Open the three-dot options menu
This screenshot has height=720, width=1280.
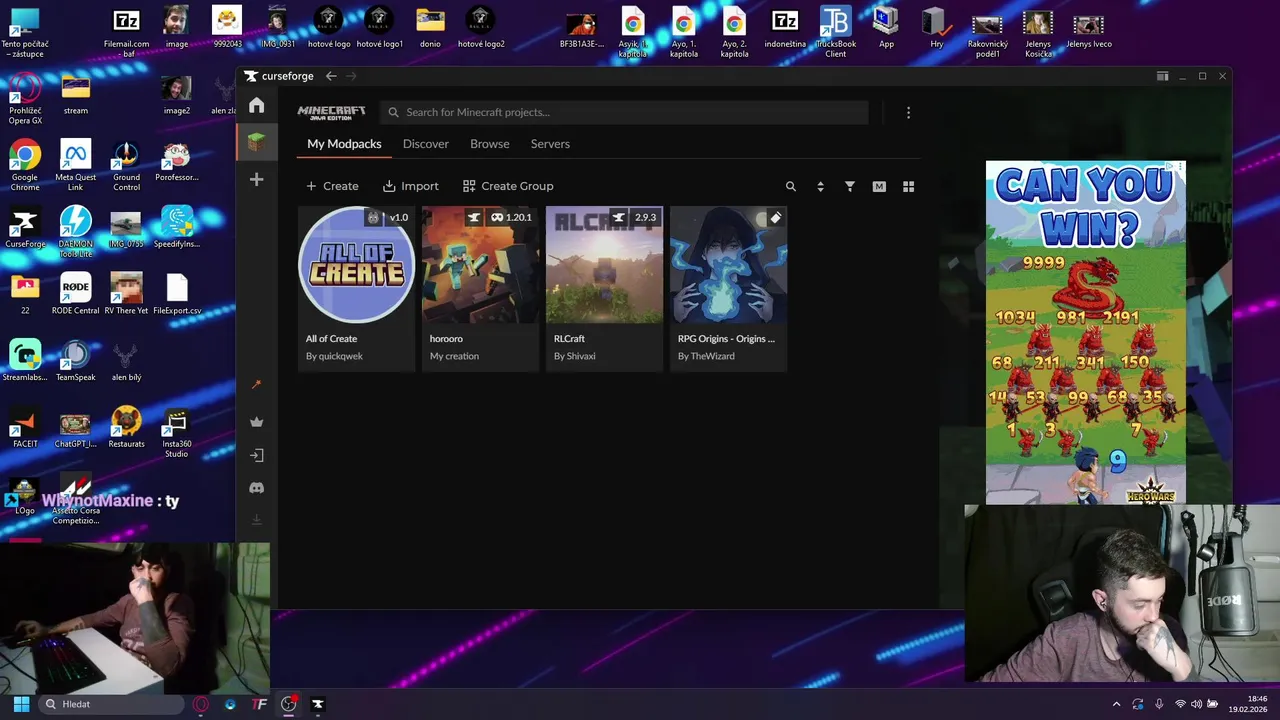[908, 113]
